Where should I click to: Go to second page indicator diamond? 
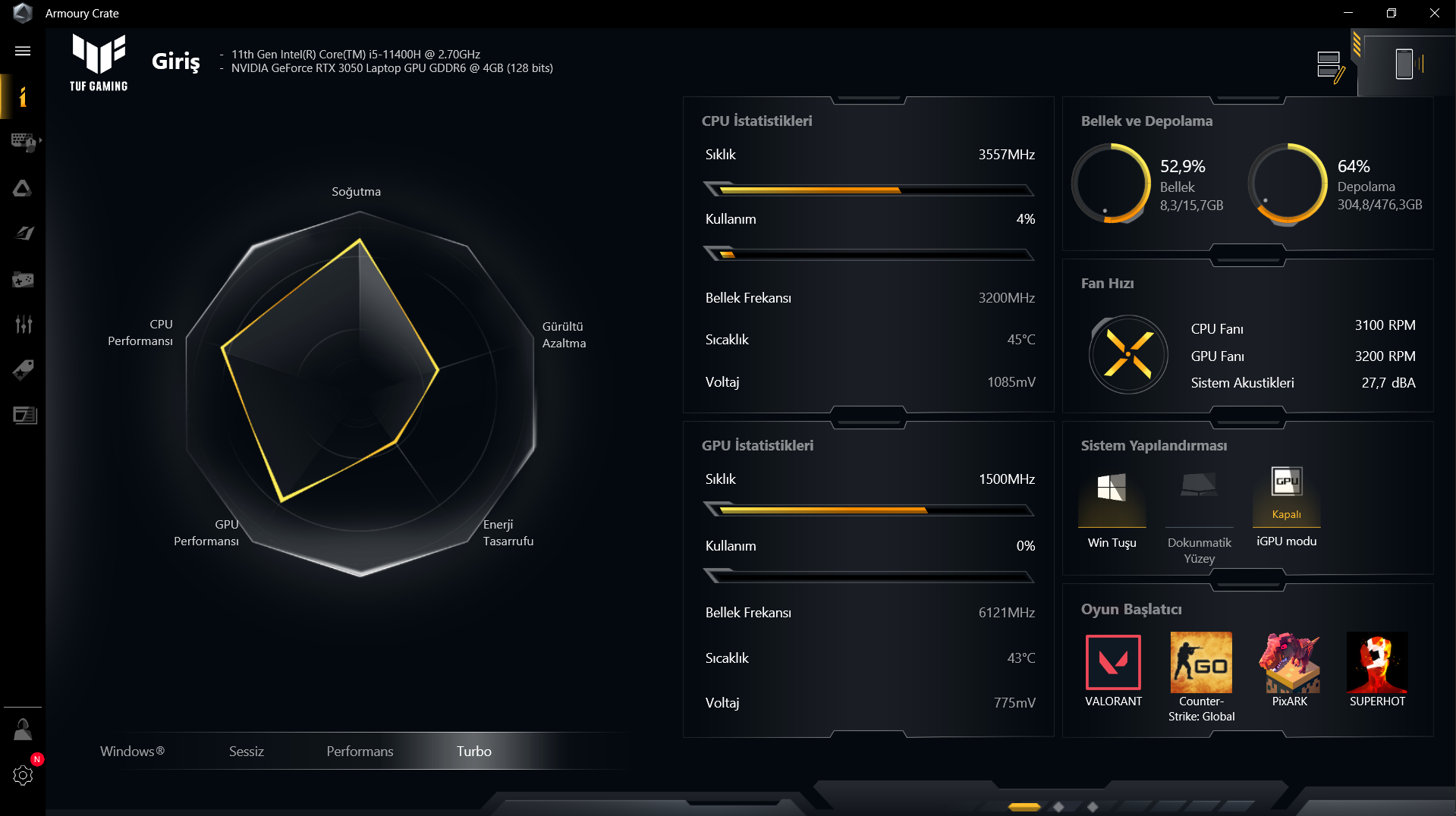coord(1058,807)
